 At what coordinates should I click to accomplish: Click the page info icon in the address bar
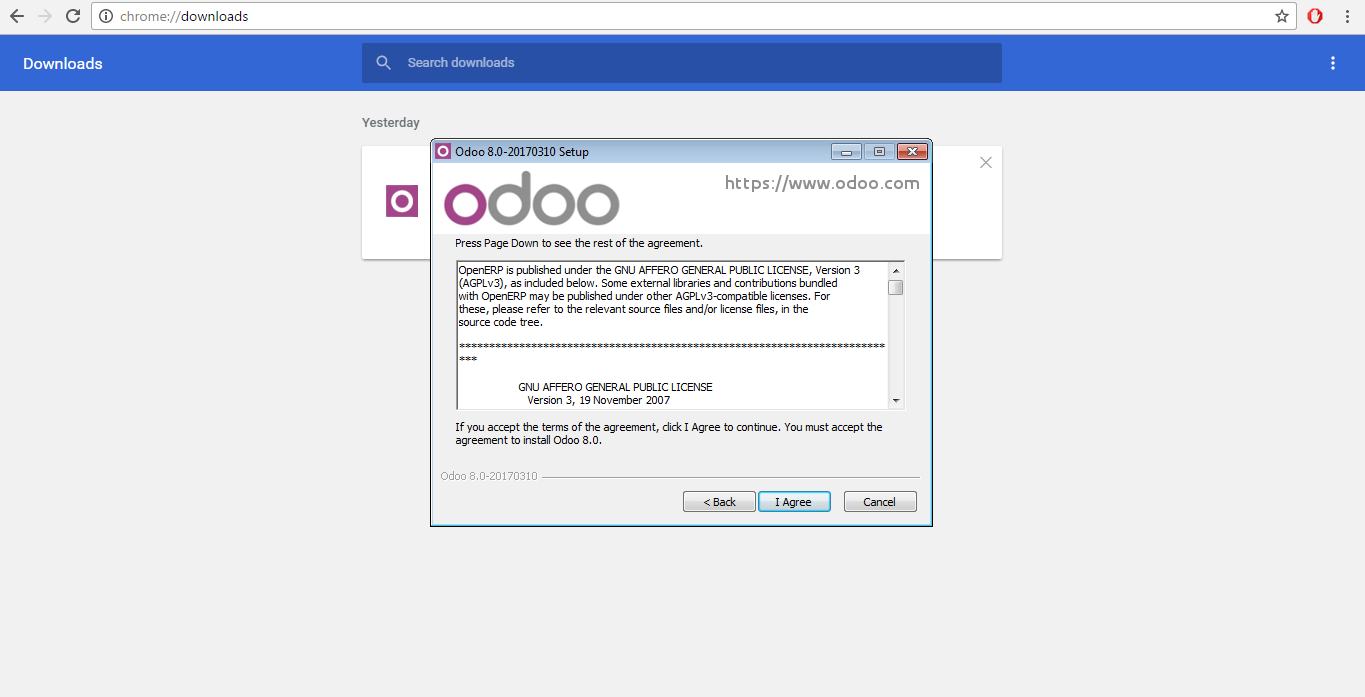pos(106,16)
